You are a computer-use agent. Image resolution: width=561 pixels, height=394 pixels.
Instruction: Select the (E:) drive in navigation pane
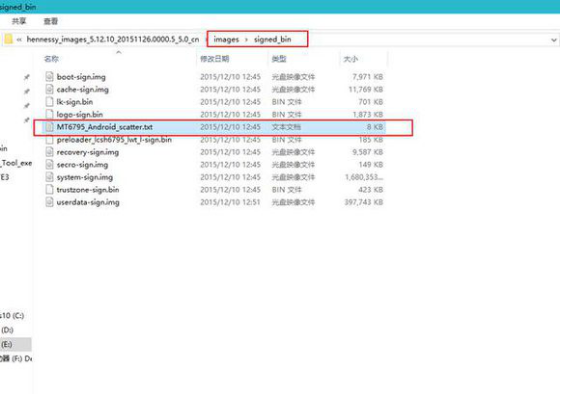point(15,344)
